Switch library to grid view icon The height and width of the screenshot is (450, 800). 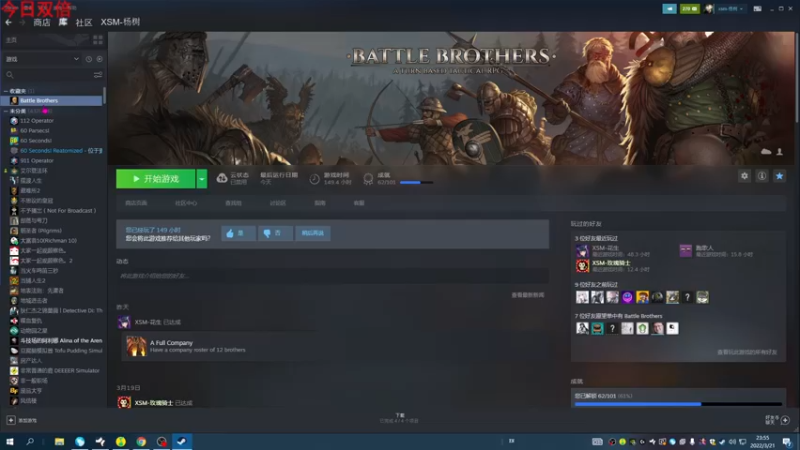(97, 40)
